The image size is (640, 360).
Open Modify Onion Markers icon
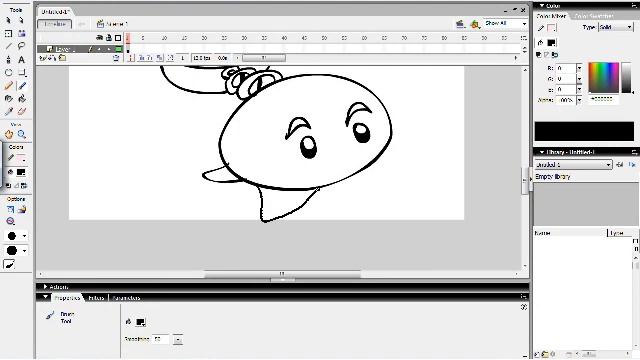point(171,58)
